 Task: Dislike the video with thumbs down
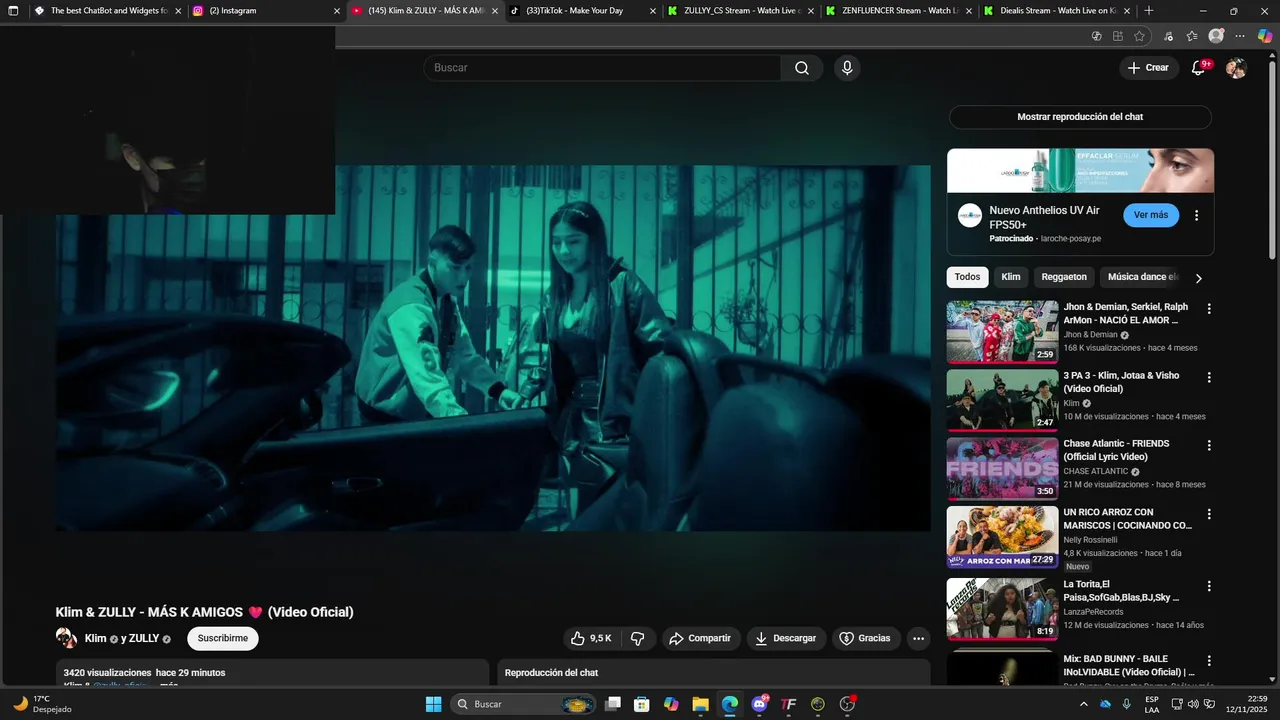tap(637, 638)
